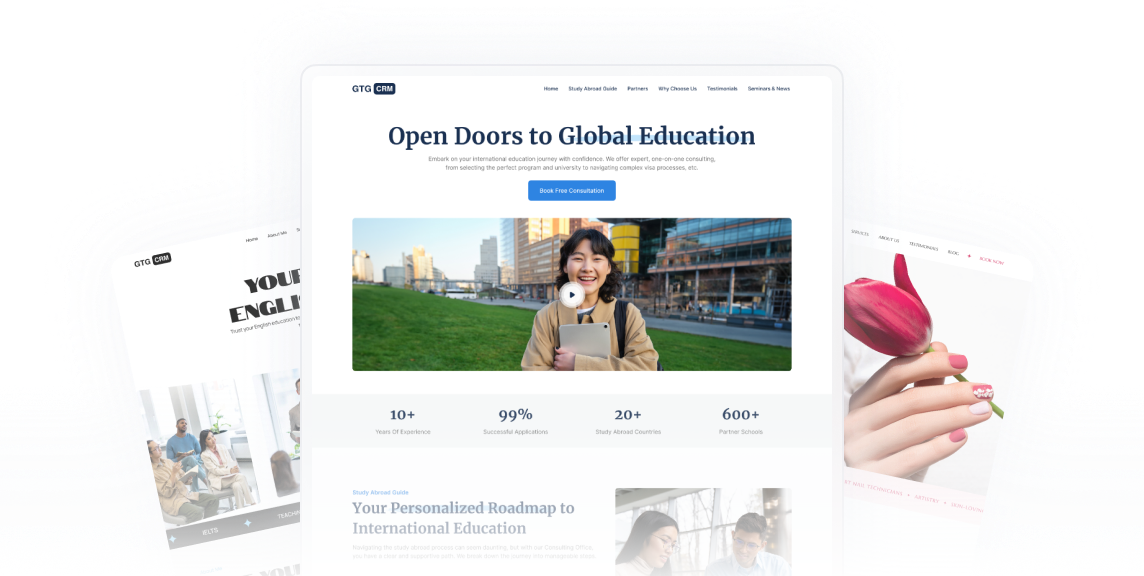
Task: Go to the Partners nav link
Action: coord(637,88)
